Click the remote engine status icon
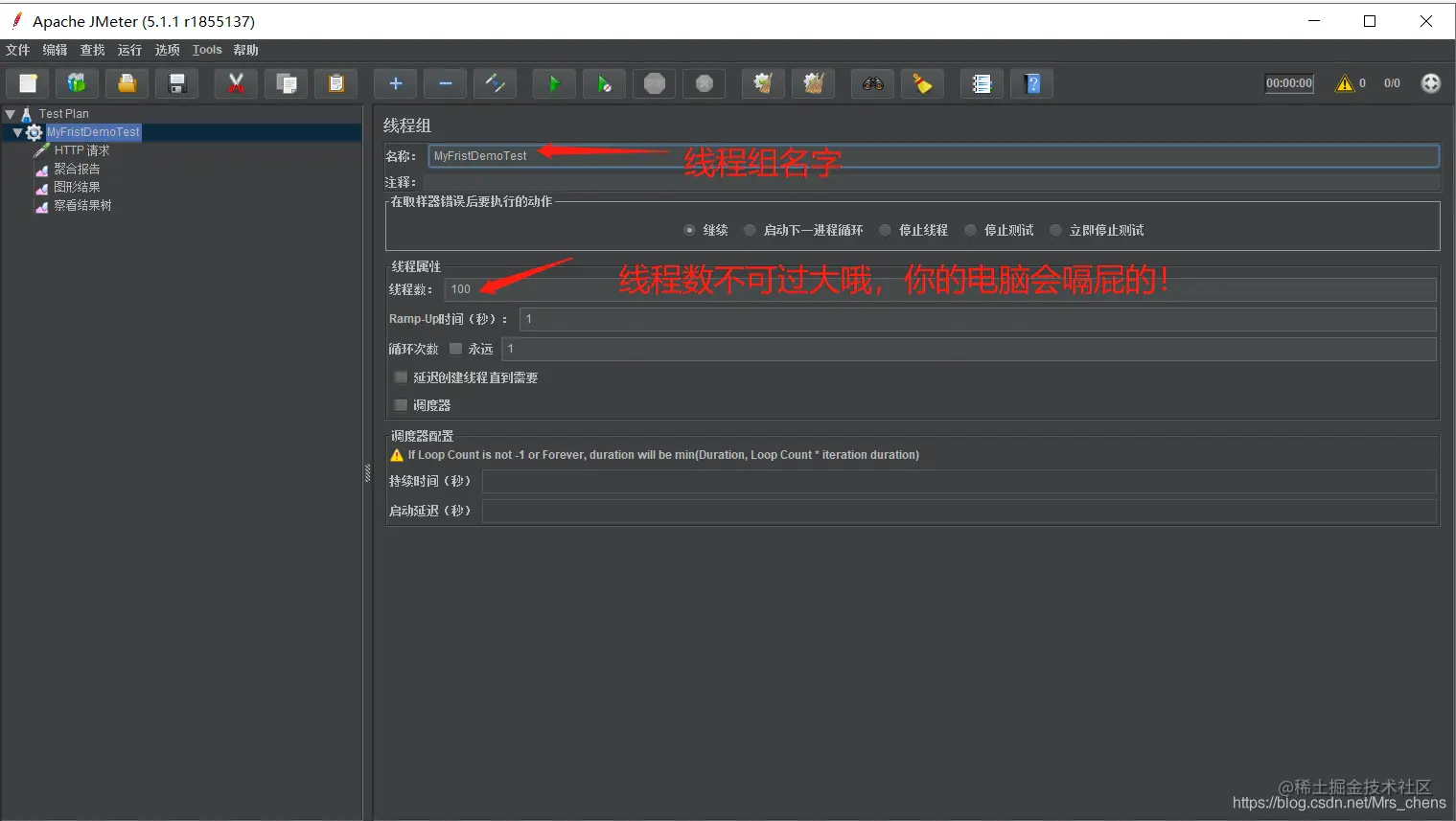 pos(1430,83)
